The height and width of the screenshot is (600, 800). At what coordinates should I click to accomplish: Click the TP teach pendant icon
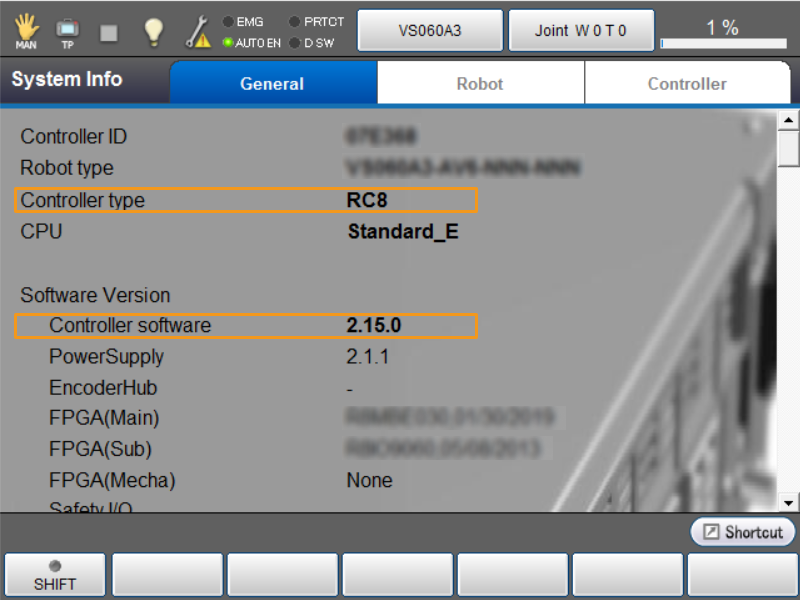tap(67, 33)
